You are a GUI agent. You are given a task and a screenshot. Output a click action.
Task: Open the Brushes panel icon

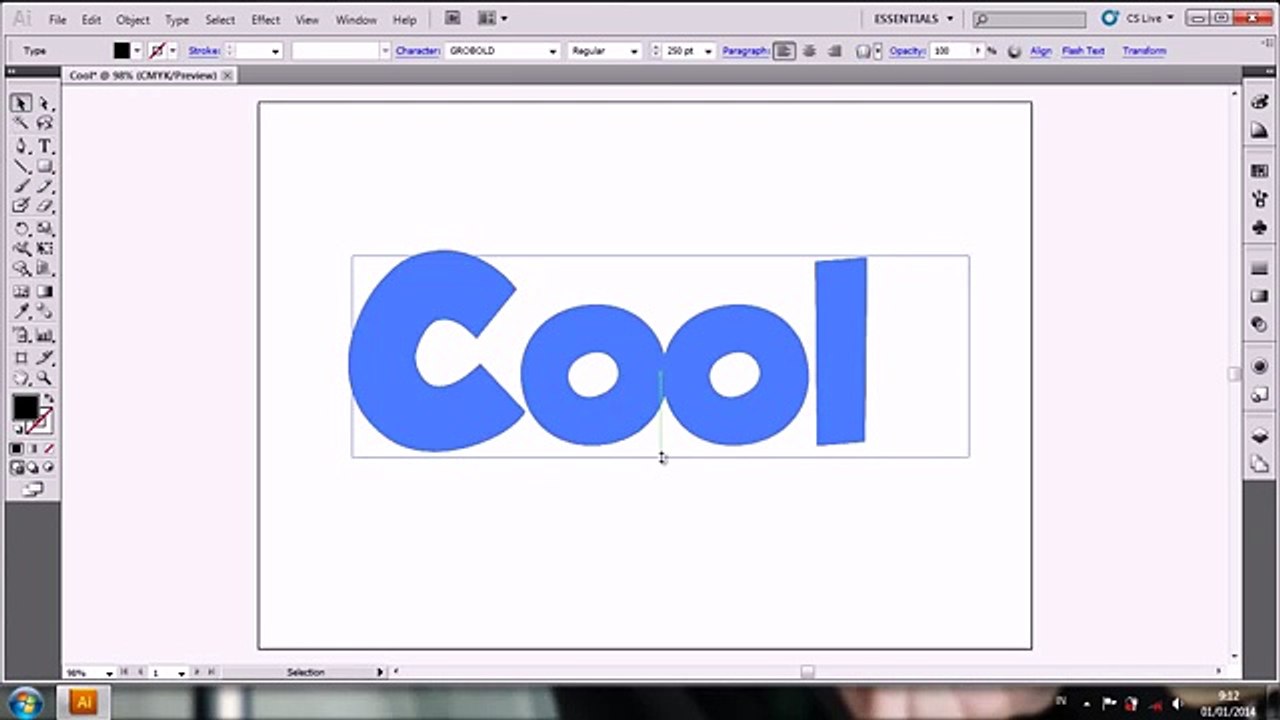(x=1260, y=199)
